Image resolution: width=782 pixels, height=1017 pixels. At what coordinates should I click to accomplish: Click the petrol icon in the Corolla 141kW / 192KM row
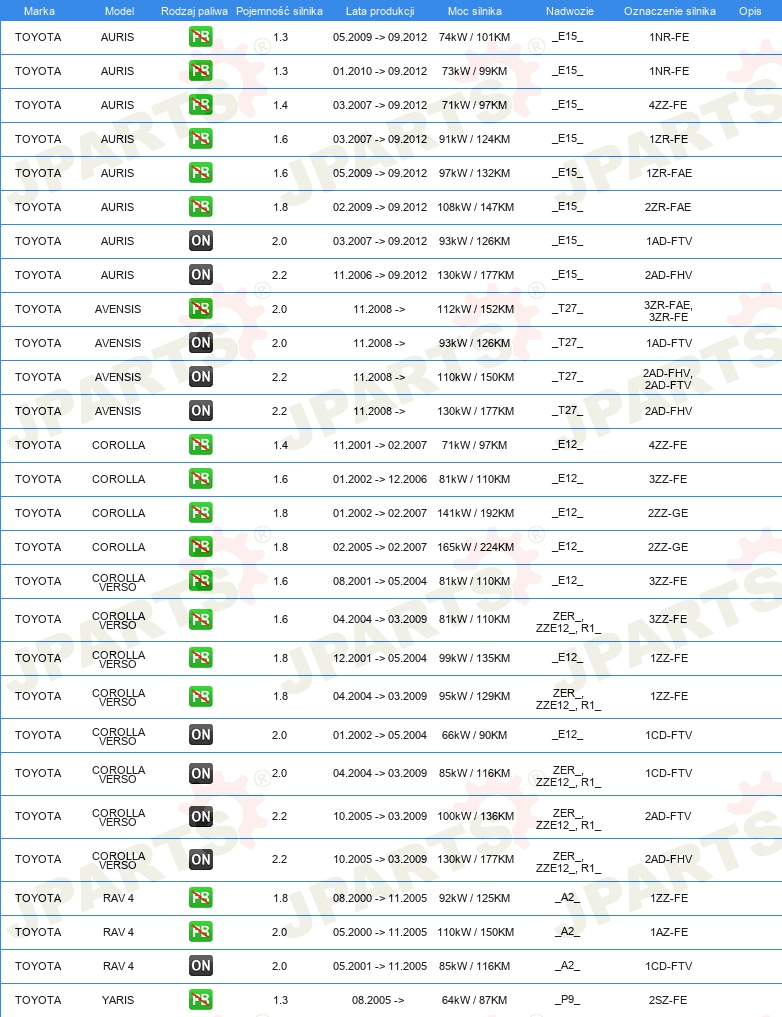pos(201,512)
